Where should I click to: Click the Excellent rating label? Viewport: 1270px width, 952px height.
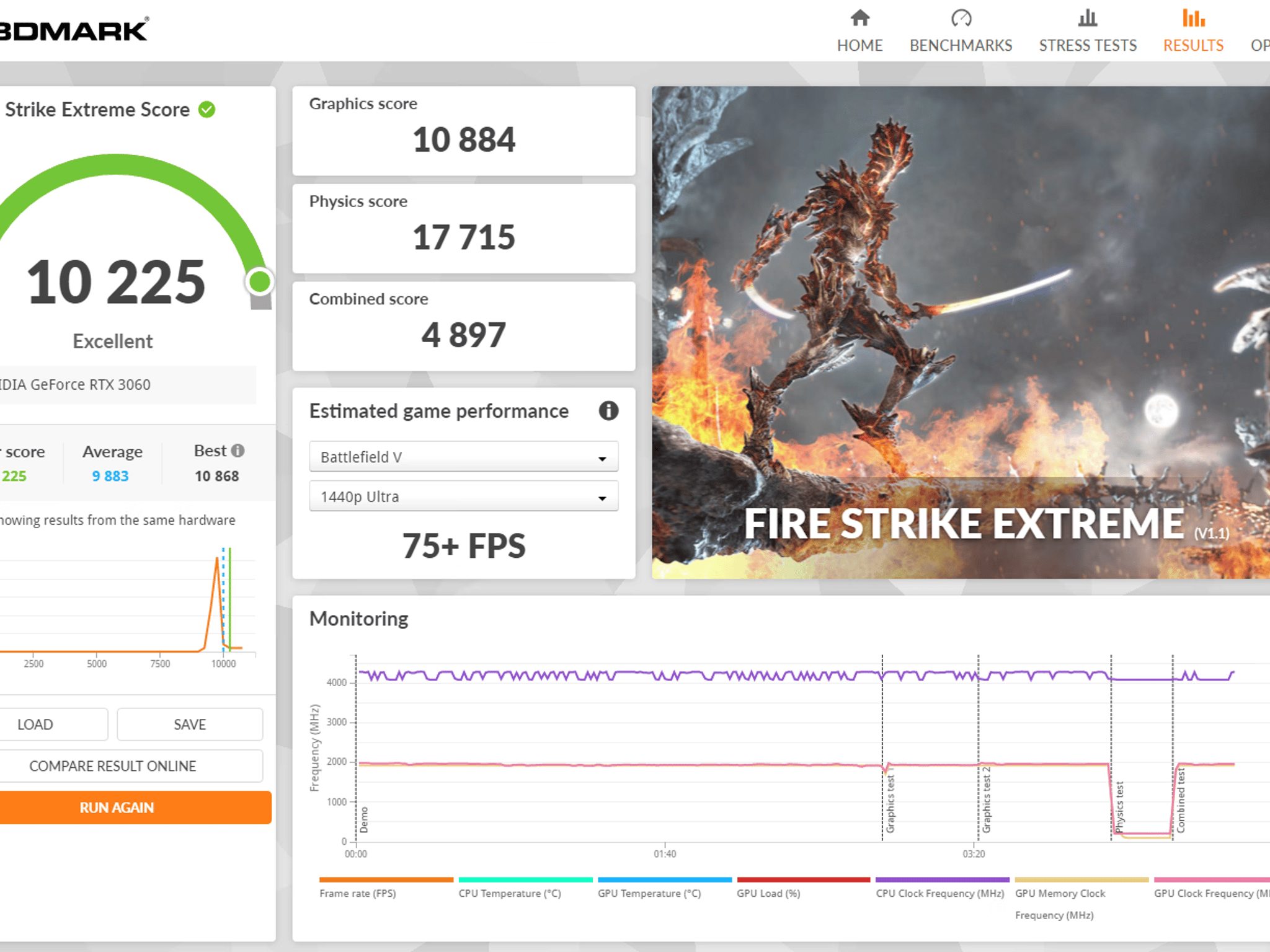pyautogui.click(x=112, y=341)
